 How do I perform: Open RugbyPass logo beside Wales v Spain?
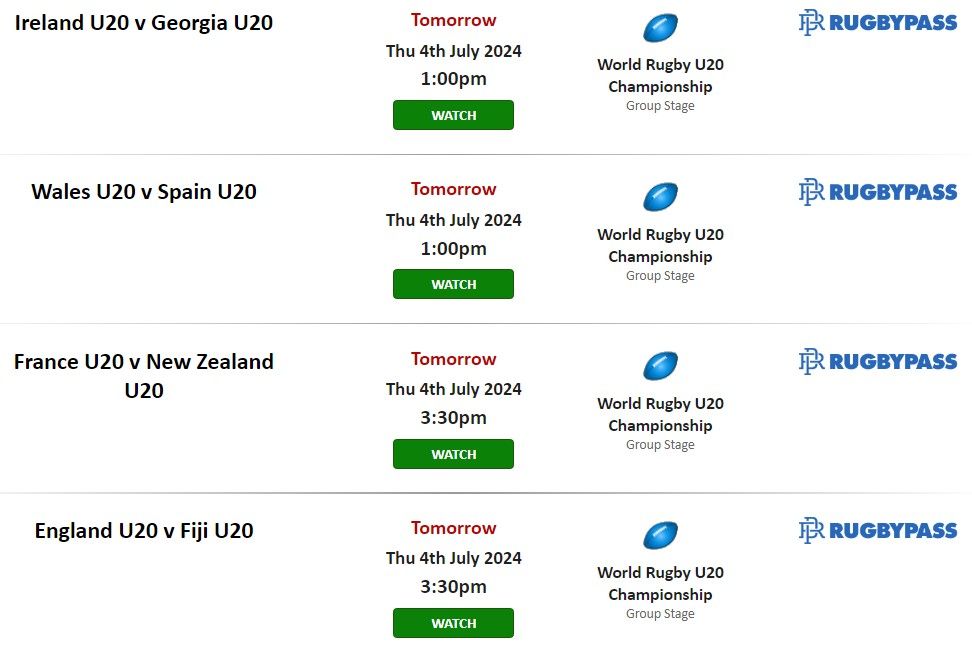point(878,192)
